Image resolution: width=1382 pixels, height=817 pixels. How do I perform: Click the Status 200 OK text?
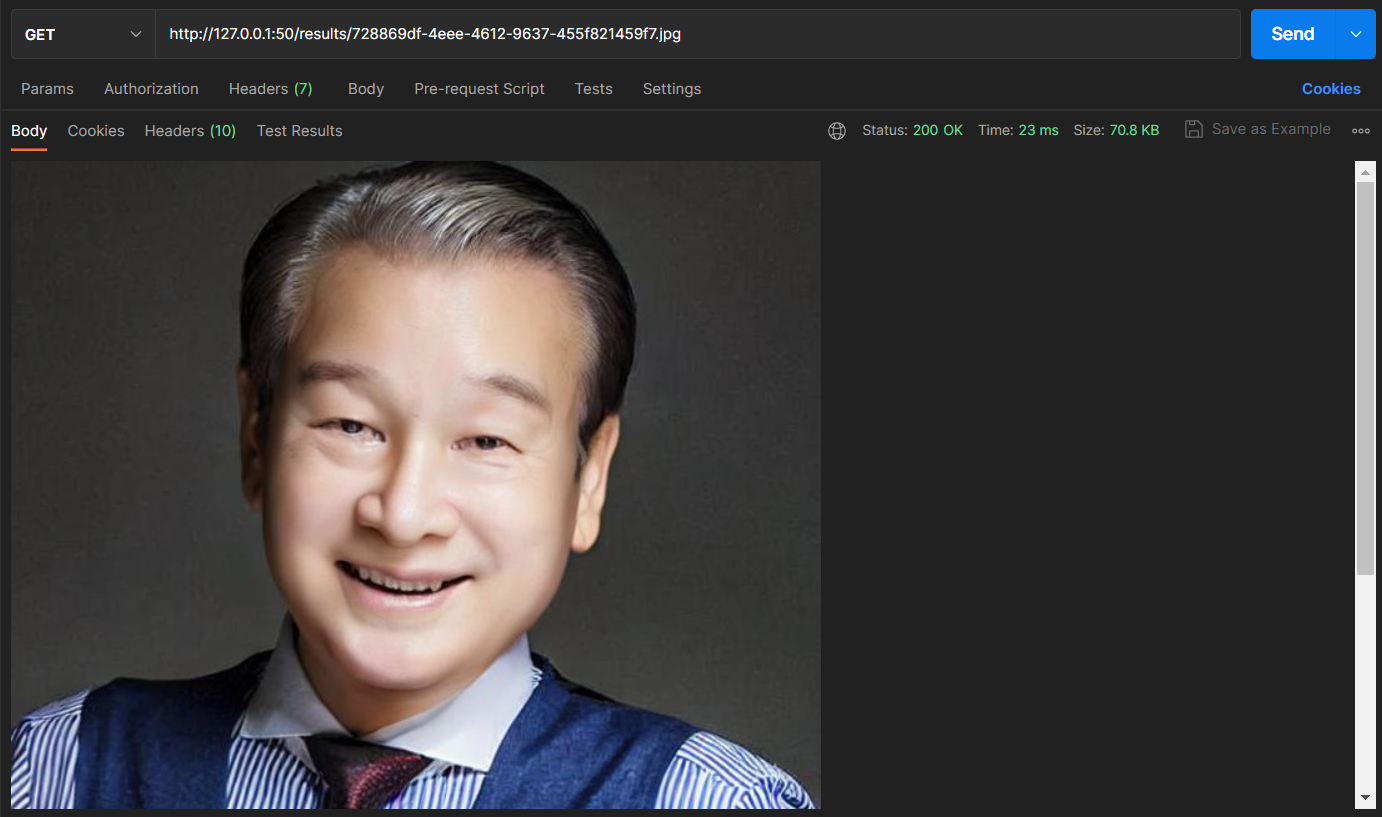[913, 131]
